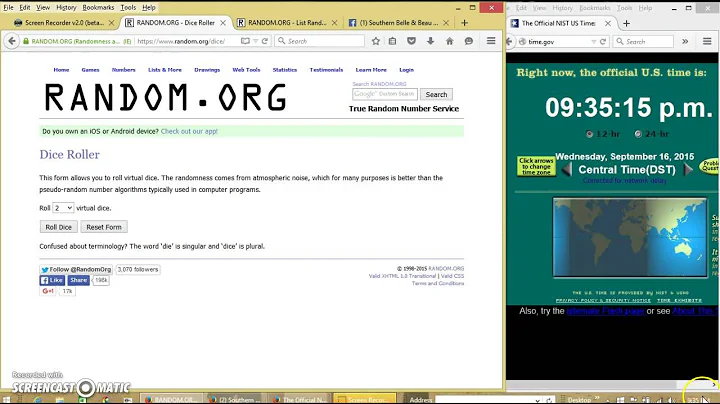Show bookmarks list icon in left Firefox toolbar
The image size is (720, 404).
[x=392, y=41]
